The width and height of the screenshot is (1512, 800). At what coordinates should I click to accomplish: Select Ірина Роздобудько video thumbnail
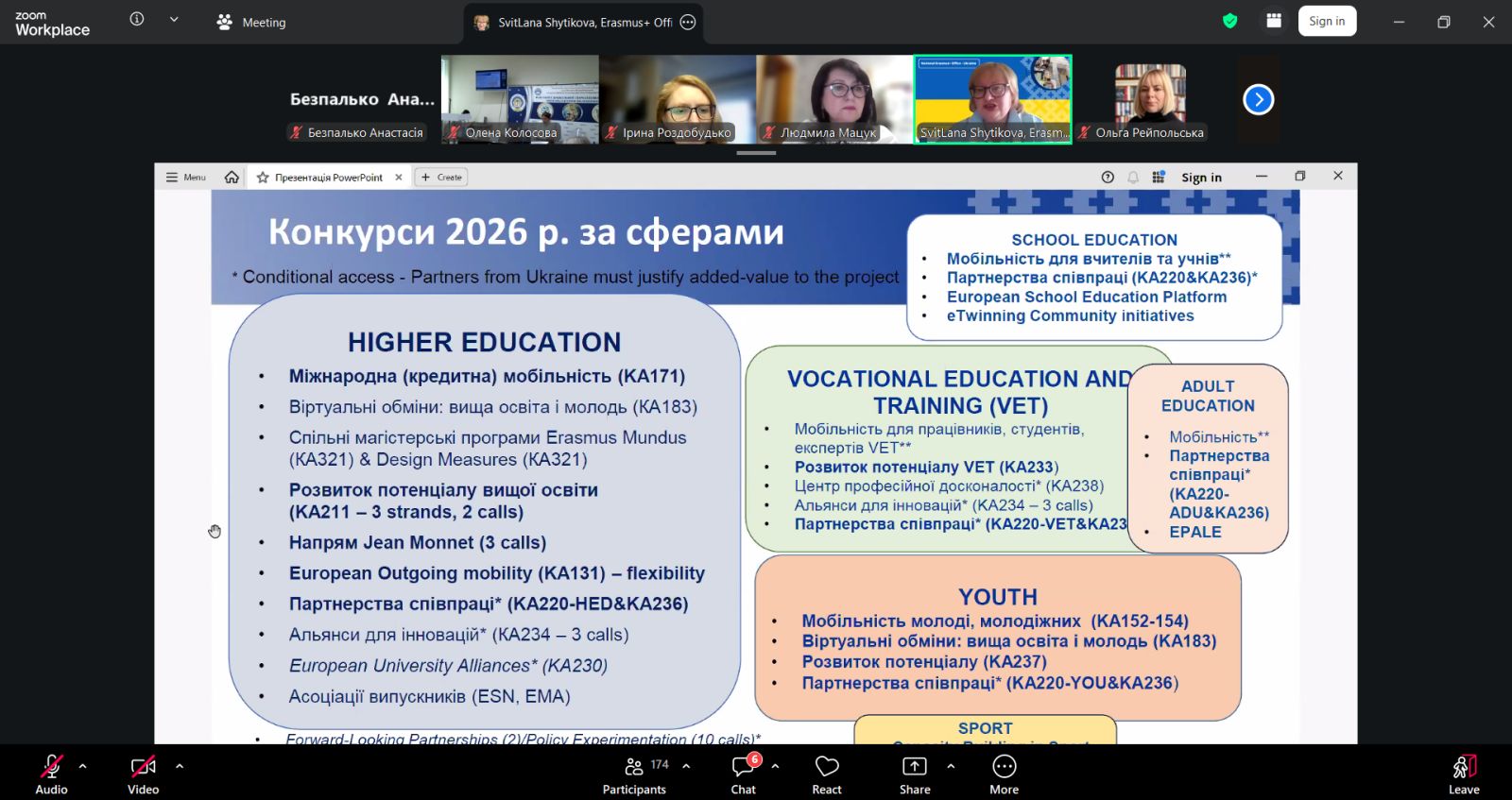pyautogui.click(x=677, y=99)
